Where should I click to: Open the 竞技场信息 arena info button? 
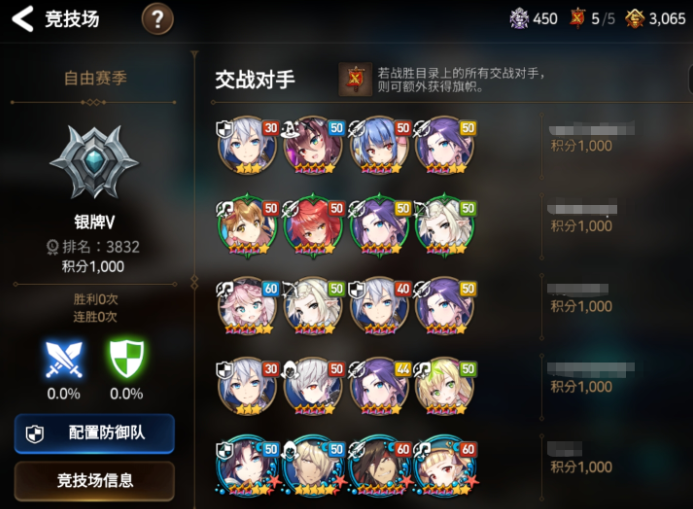tap(94, 481)
